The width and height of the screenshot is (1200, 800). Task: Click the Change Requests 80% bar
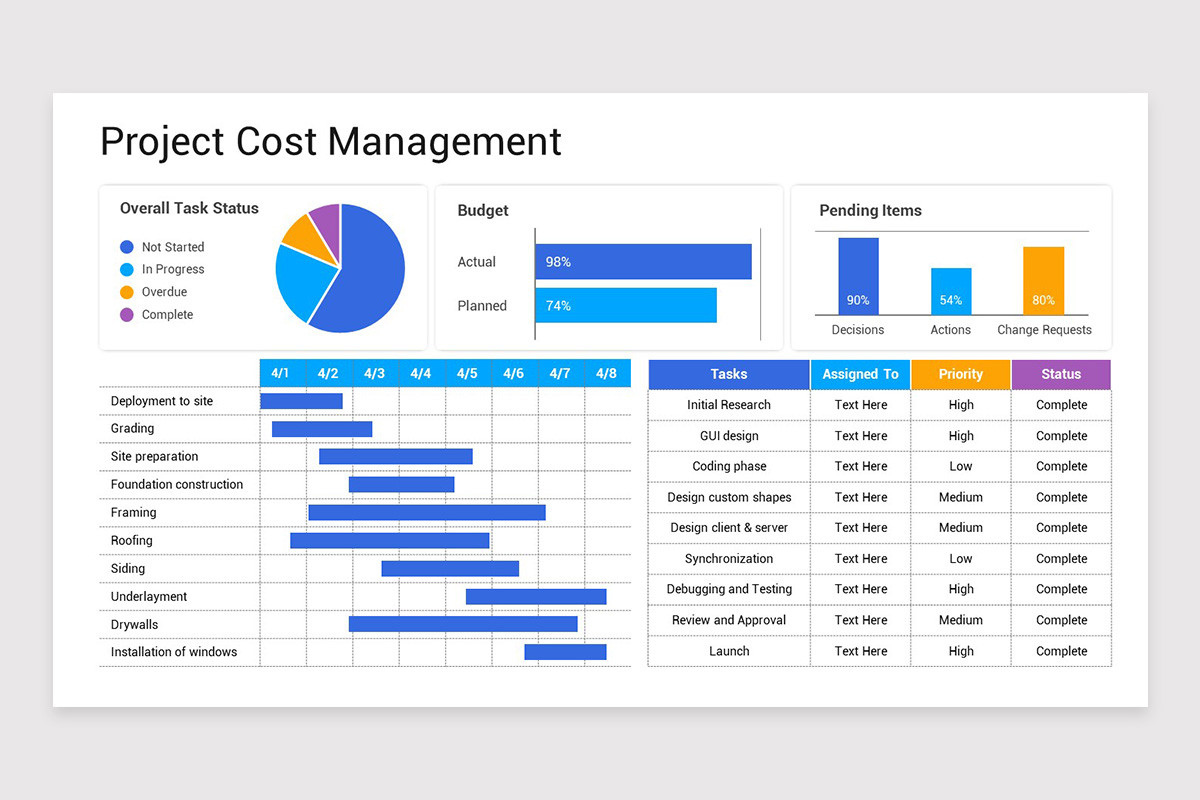[x=1043, y=280]
